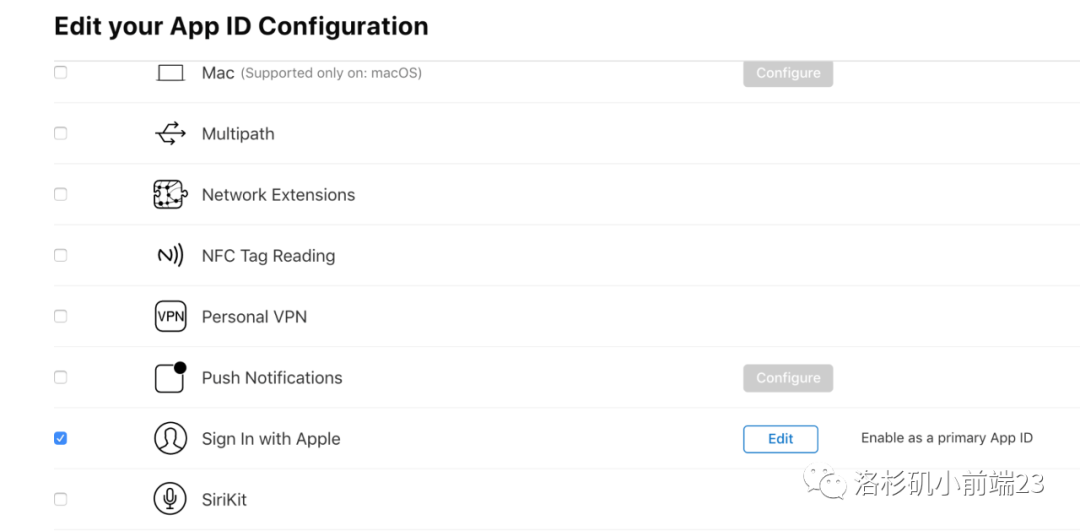
Task: Click the Multipath arrows icon
Action: [171, 134]
